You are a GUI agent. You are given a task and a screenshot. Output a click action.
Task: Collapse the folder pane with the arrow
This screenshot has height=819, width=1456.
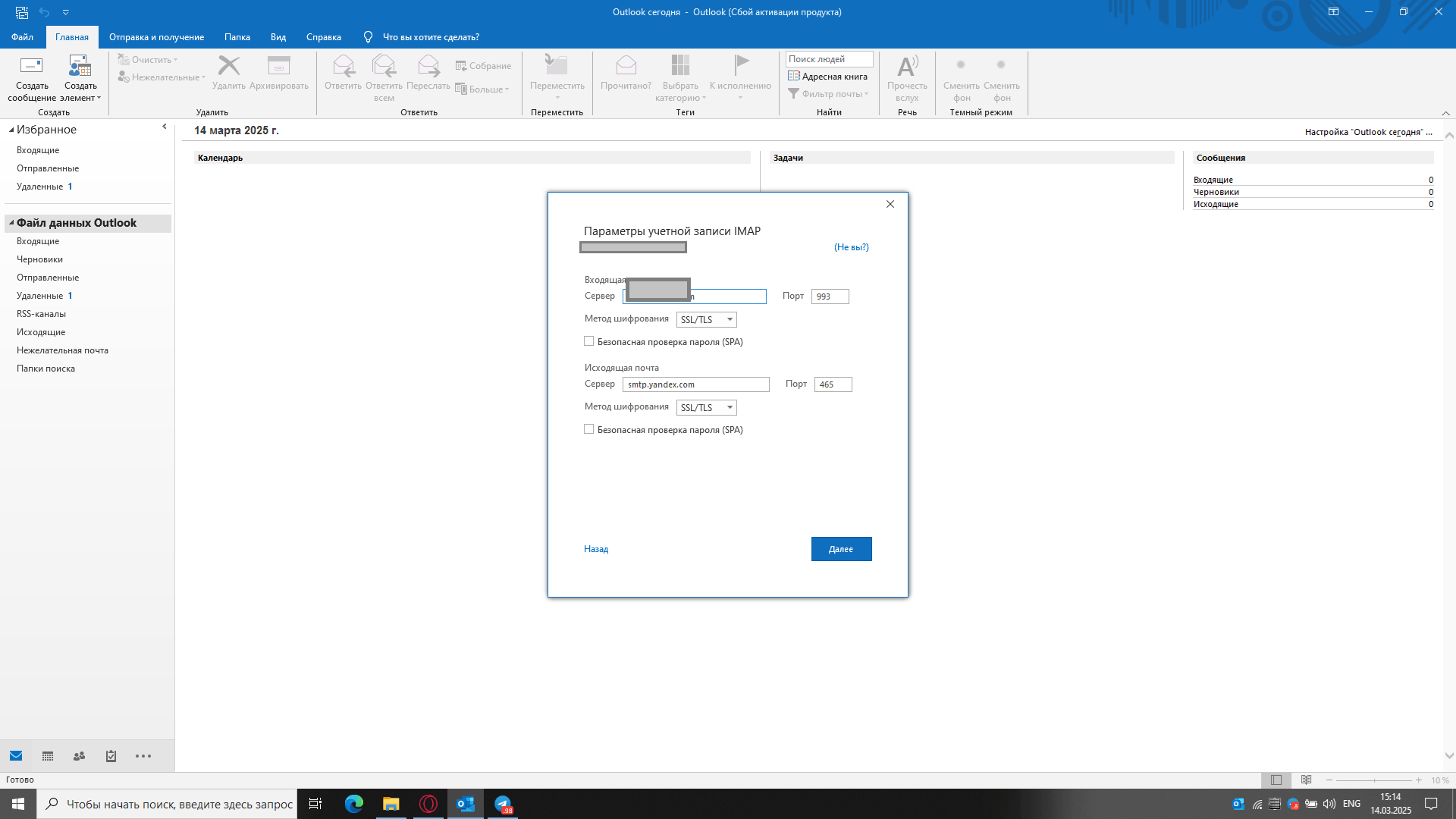coord(165,127)
